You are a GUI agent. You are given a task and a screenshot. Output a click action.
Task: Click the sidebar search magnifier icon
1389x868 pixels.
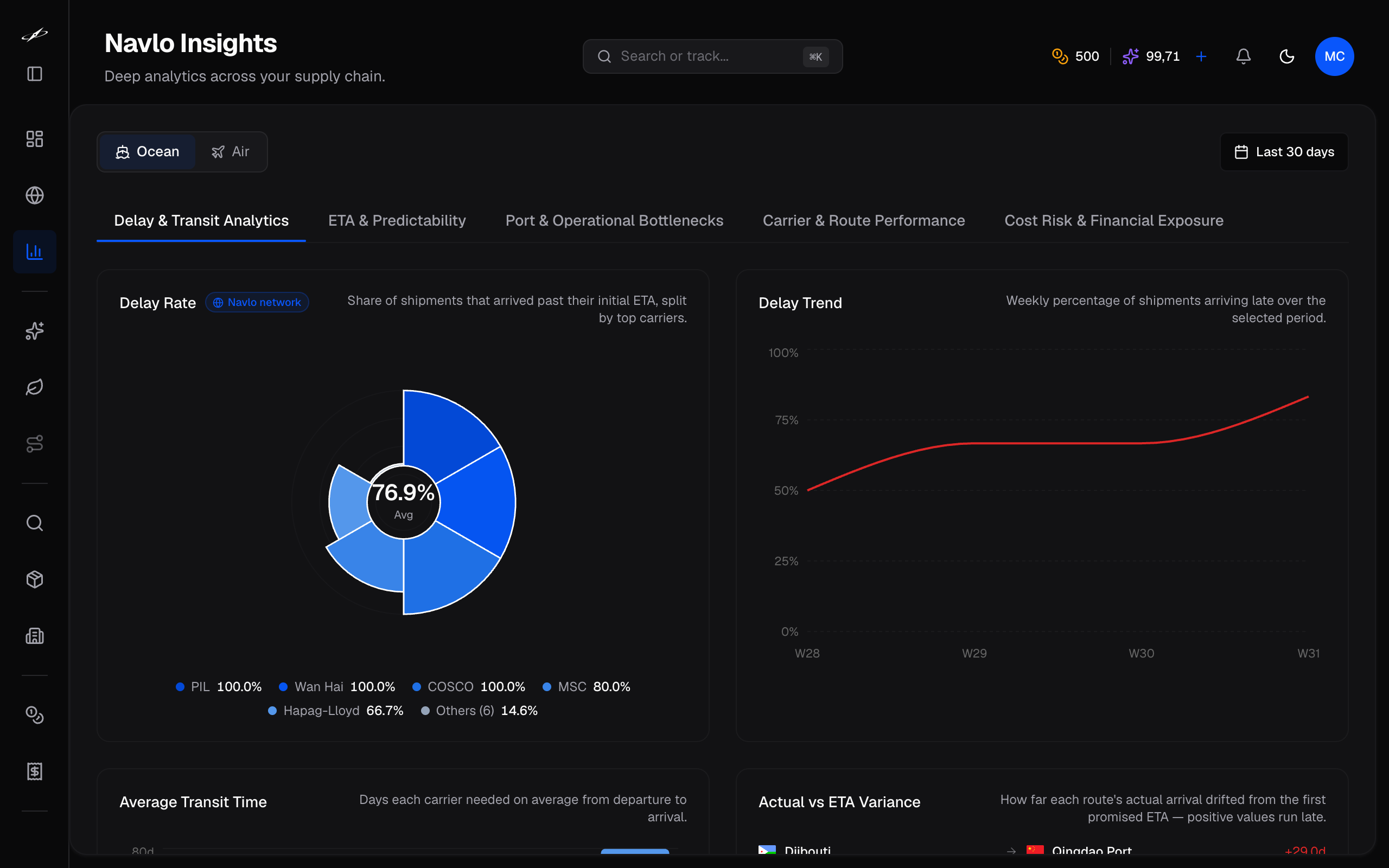pos(34,522)
